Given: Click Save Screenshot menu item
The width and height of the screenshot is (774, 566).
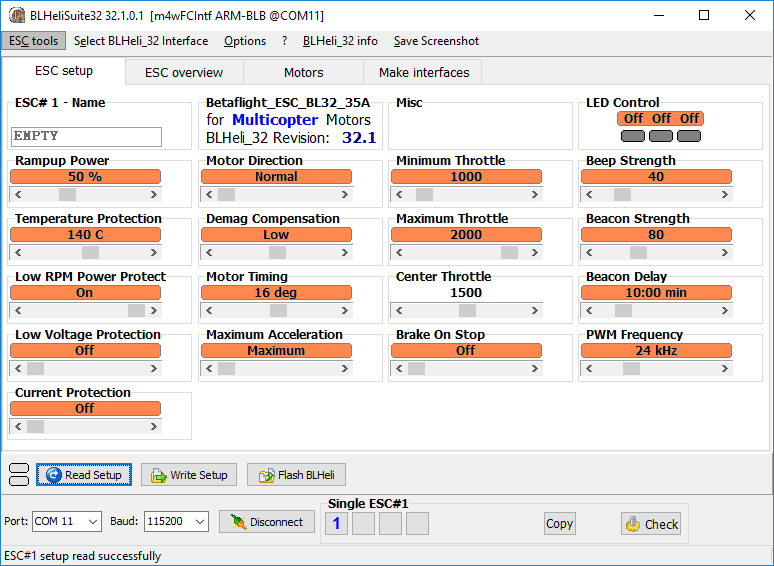Looking at the screenshot, I should 436,41.
